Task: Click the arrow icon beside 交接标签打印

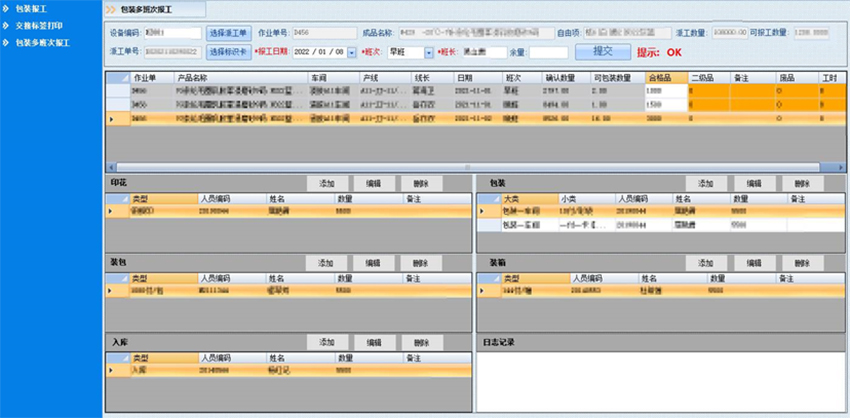Action: (5, 25)
